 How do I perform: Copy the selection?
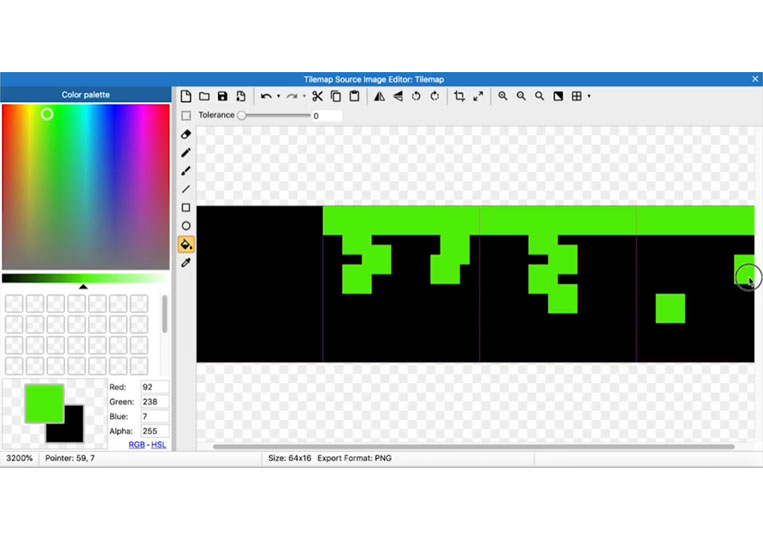click(336, 96)
